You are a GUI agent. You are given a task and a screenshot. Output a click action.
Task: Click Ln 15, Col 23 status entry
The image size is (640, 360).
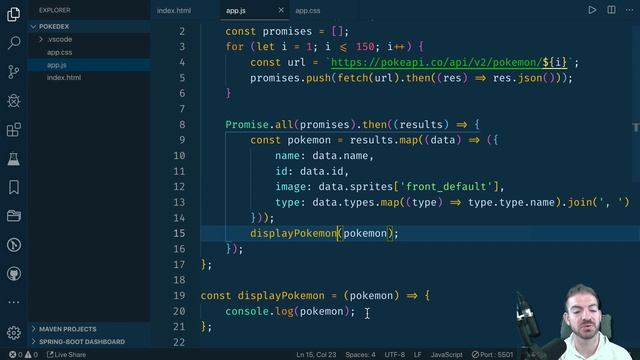tap(316, 355)
